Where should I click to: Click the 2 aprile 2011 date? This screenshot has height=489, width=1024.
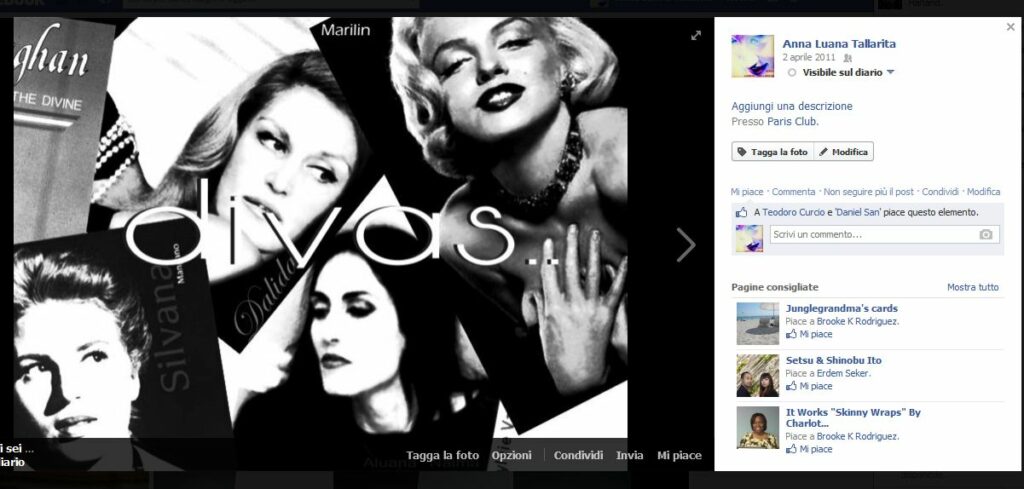coord(810,57)
